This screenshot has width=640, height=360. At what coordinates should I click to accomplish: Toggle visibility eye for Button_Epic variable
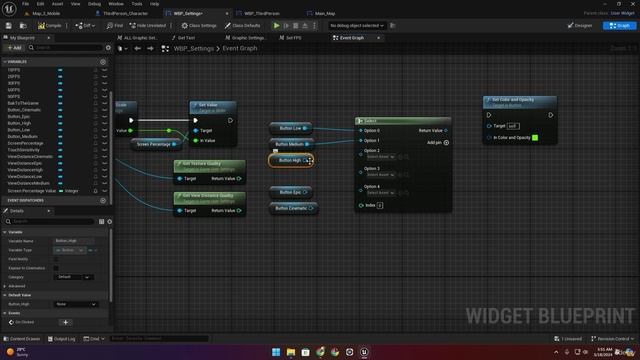point(104,116)
